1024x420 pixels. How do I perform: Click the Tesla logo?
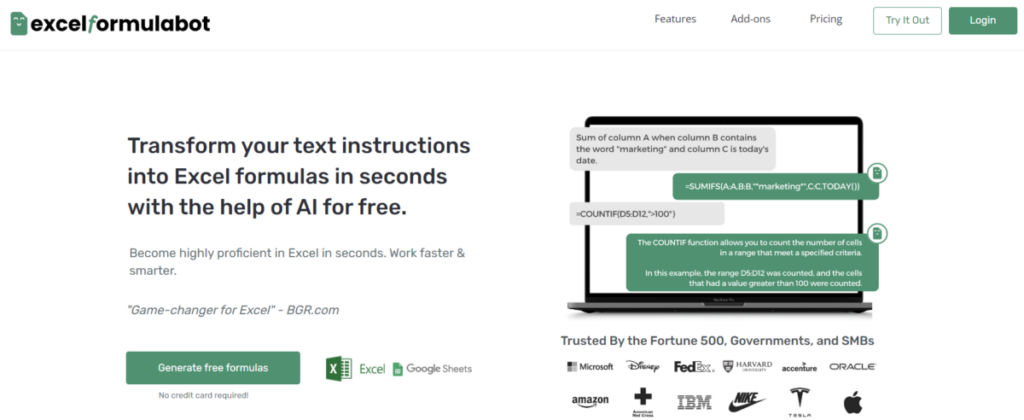(799, 402)
